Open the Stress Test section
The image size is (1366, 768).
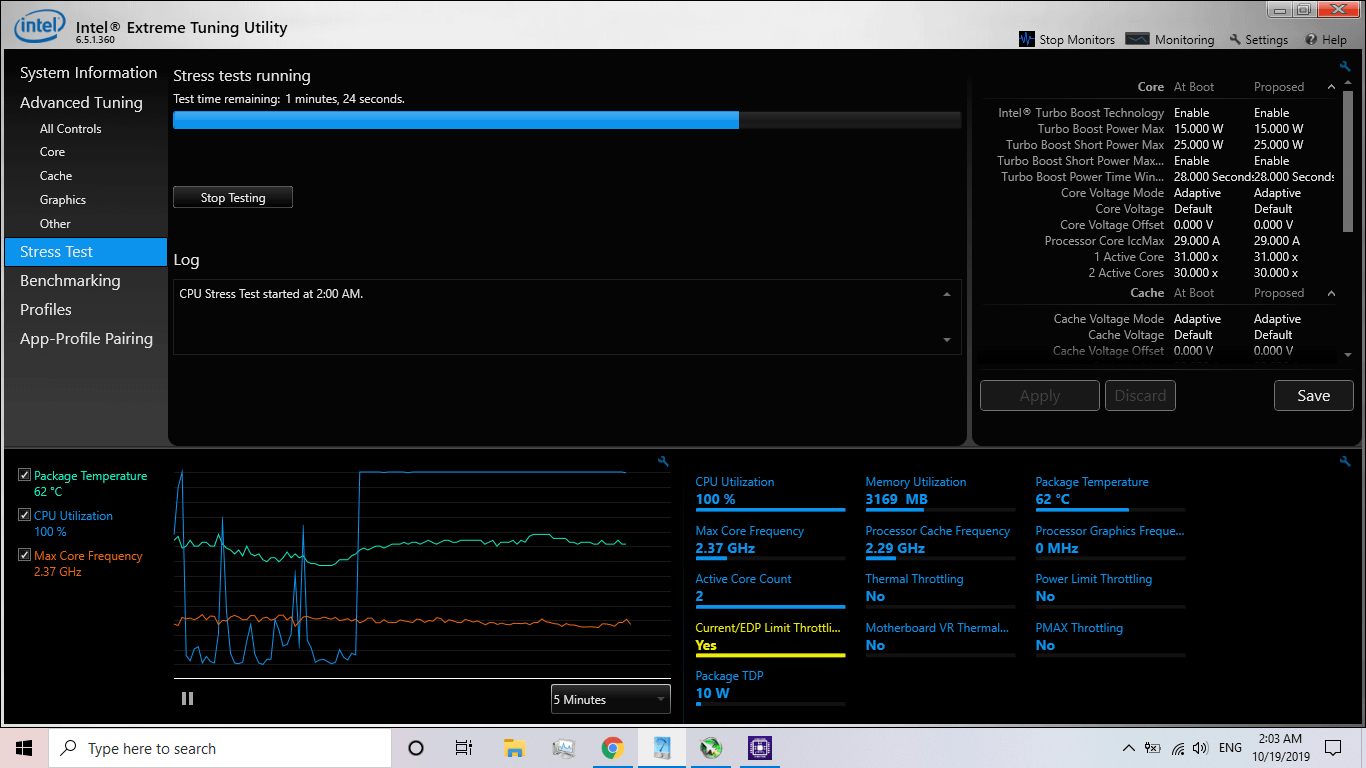click(86, 252)
